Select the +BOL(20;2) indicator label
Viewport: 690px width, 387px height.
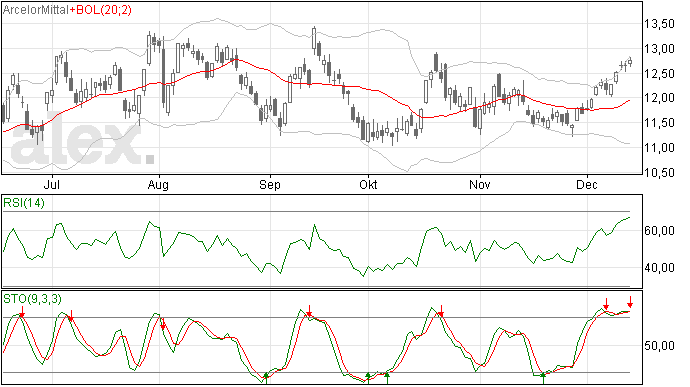100,10
